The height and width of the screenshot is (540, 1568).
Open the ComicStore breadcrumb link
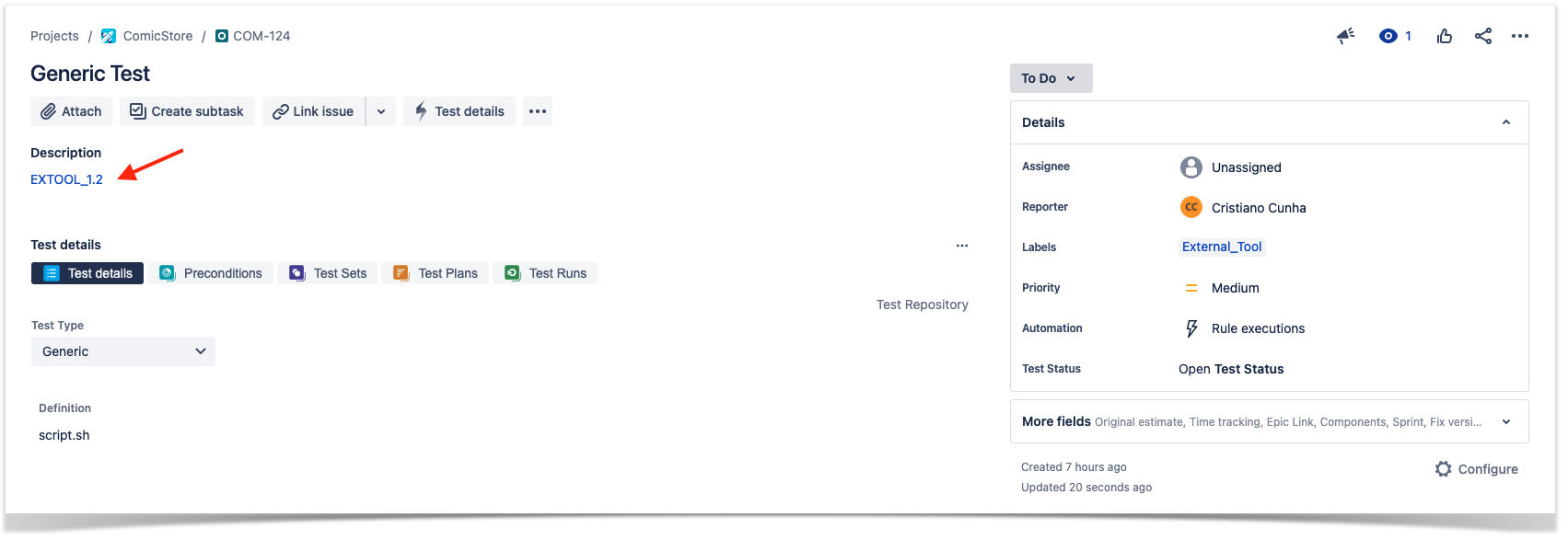(x=158, y=36)
